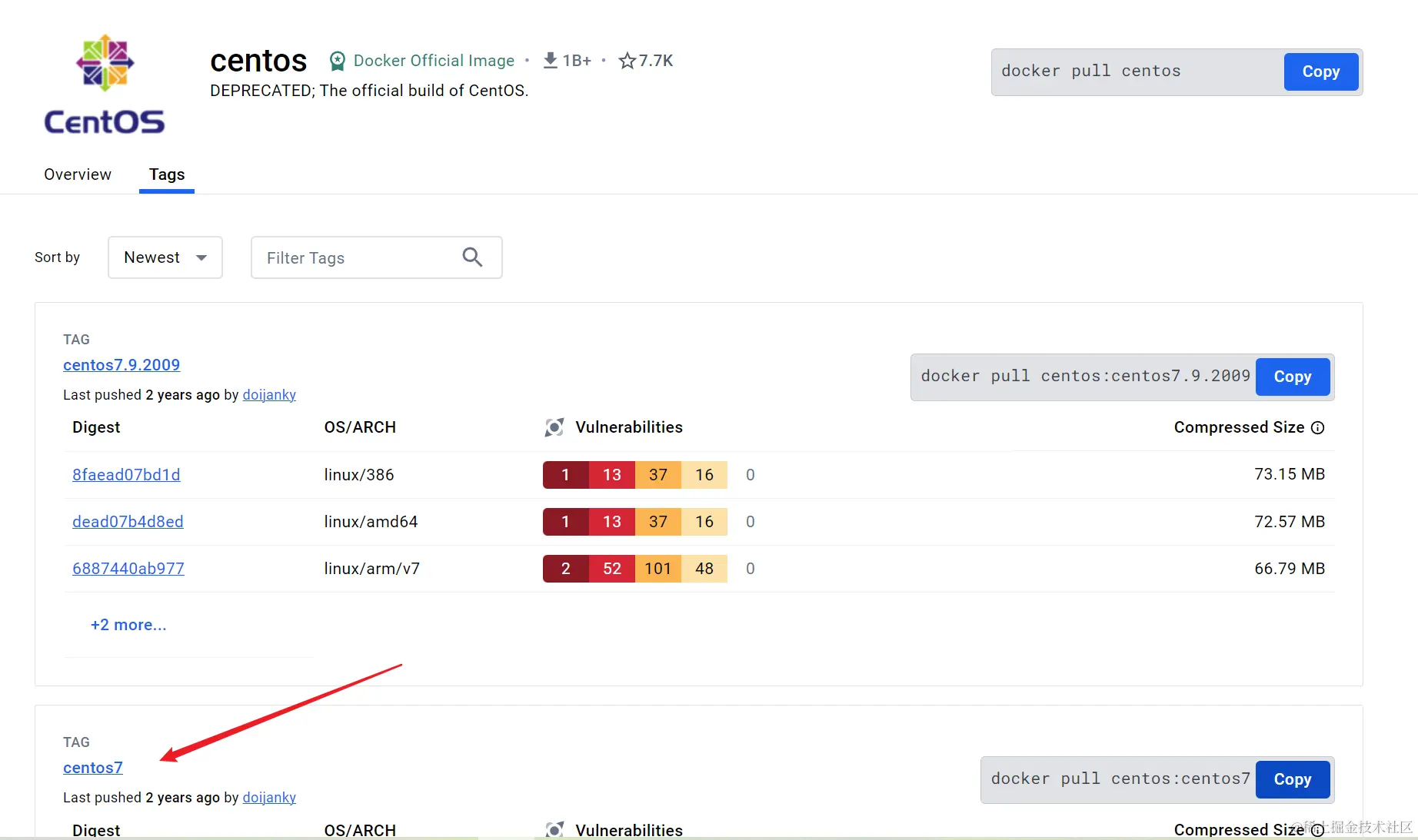Select the Tags tab

click(167, 174)
